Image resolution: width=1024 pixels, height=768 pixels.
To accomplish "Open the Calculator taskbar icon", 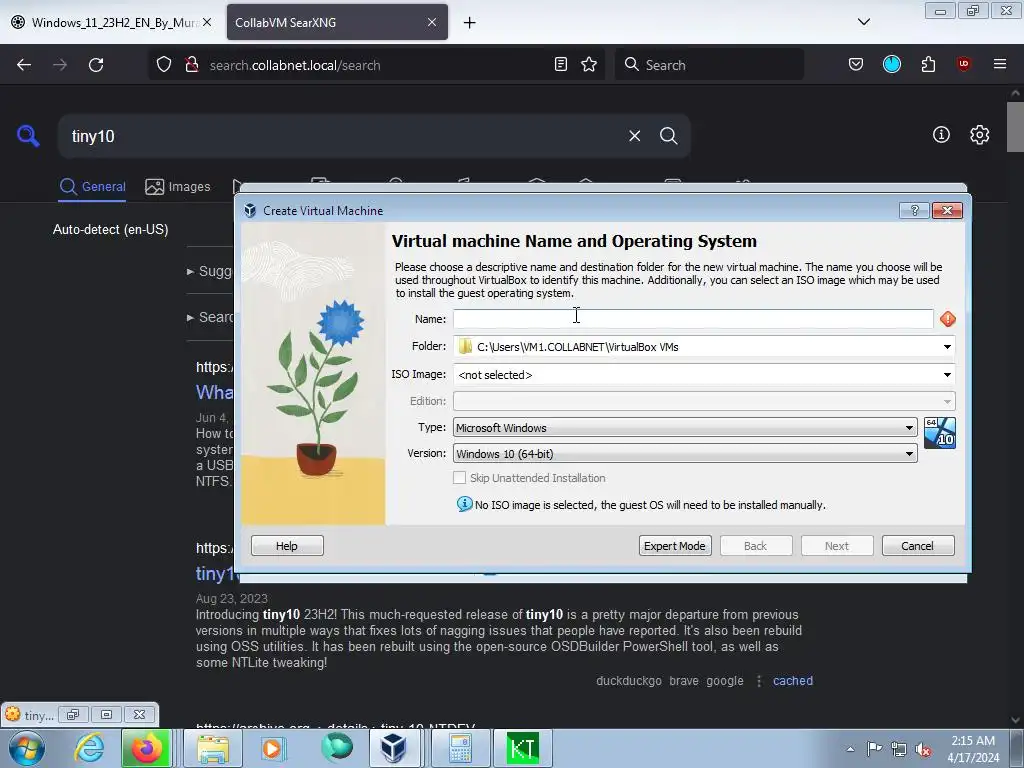I will pos(460,748).
